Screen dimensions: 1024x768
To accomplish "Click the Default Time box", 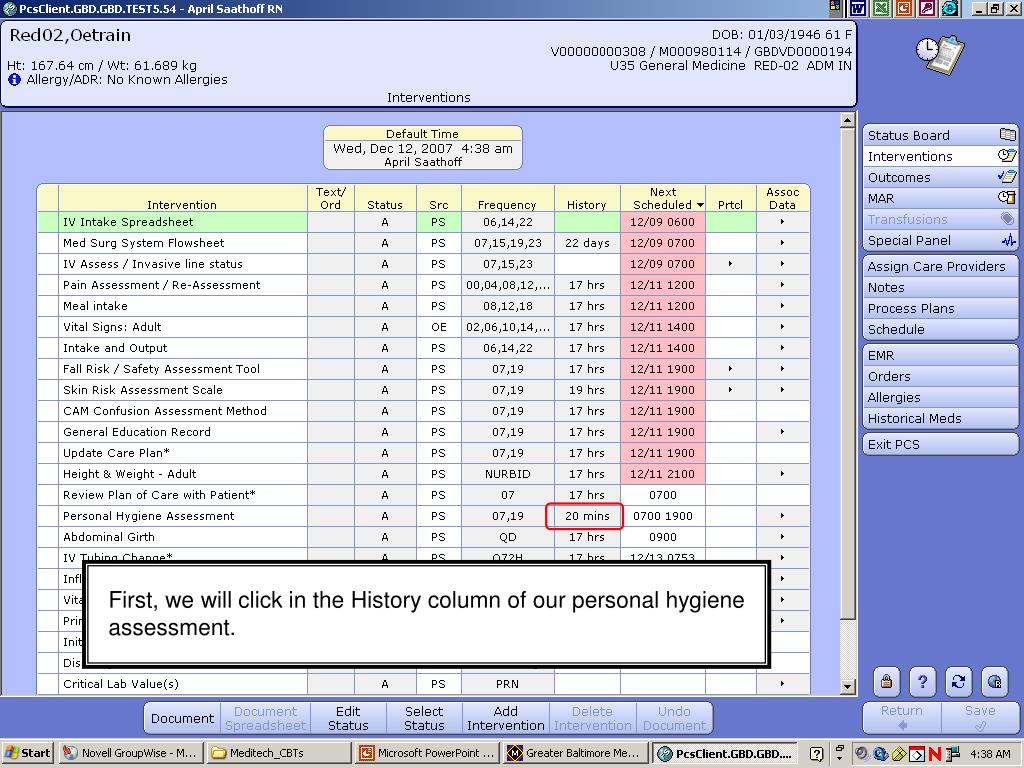I will 423,148.
